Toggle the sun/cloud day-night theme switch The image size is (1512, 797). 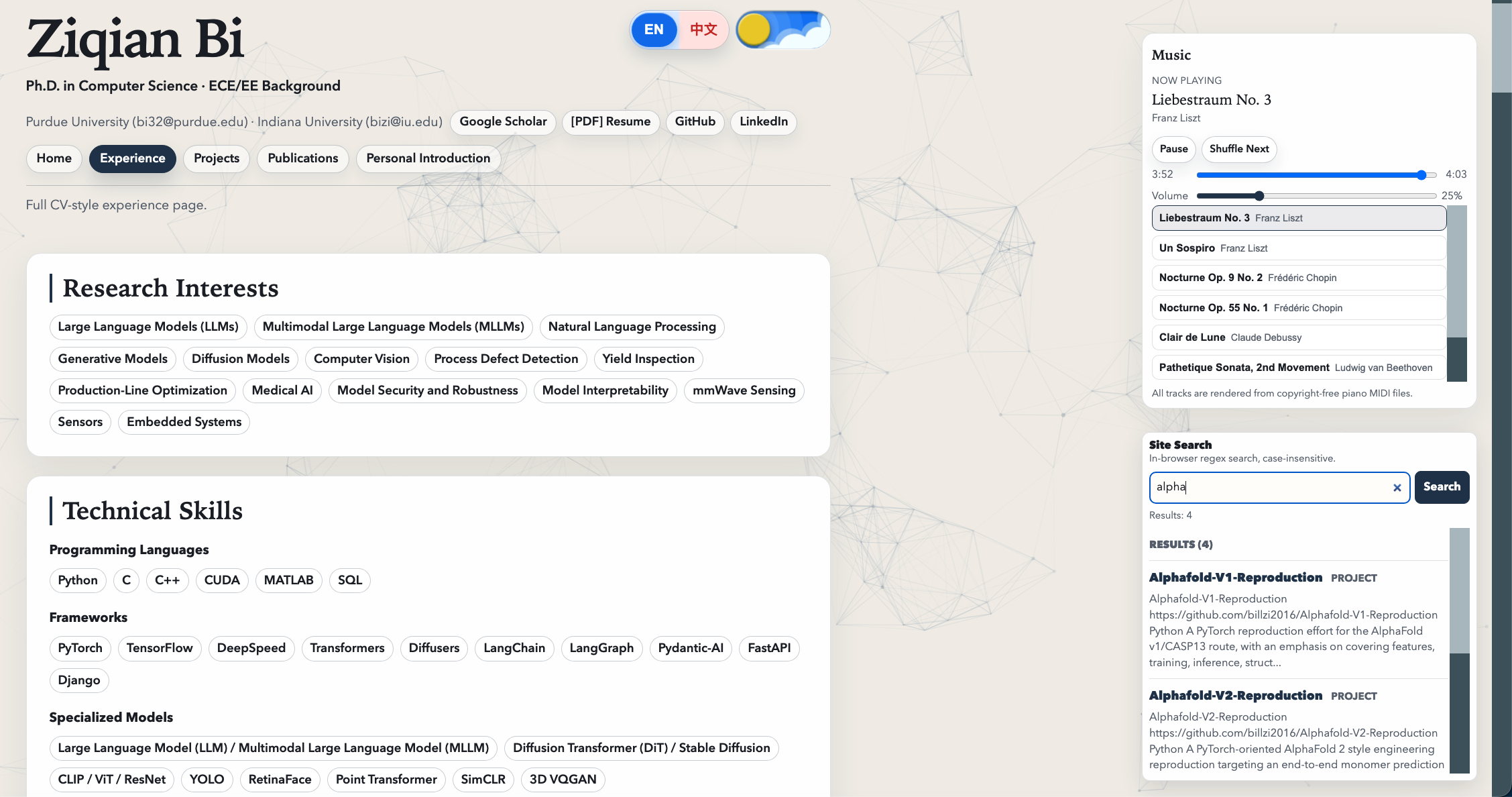point(783,30)
